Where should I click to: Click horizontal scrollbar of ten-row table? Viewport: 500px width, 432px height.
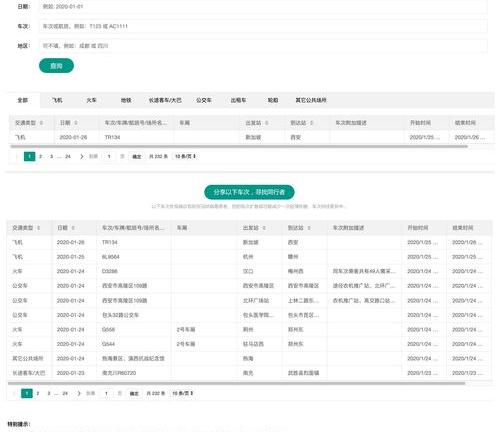pyautogui.click(x=236, y=383)
